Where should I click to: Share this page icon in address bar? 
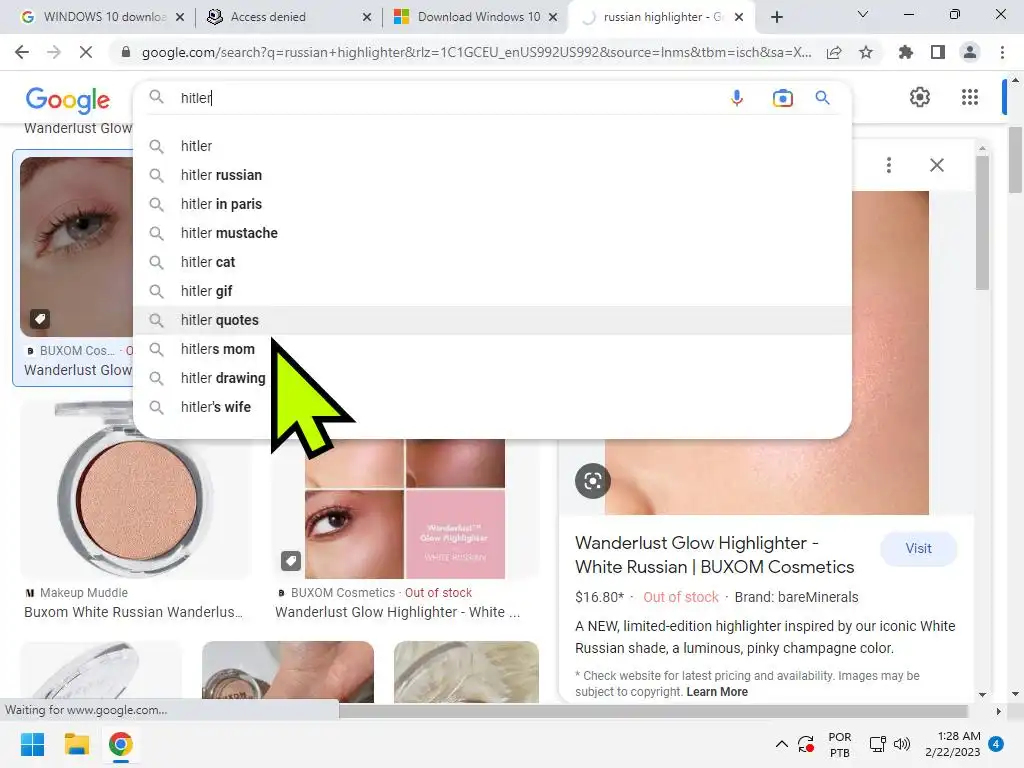pos(834,53)
